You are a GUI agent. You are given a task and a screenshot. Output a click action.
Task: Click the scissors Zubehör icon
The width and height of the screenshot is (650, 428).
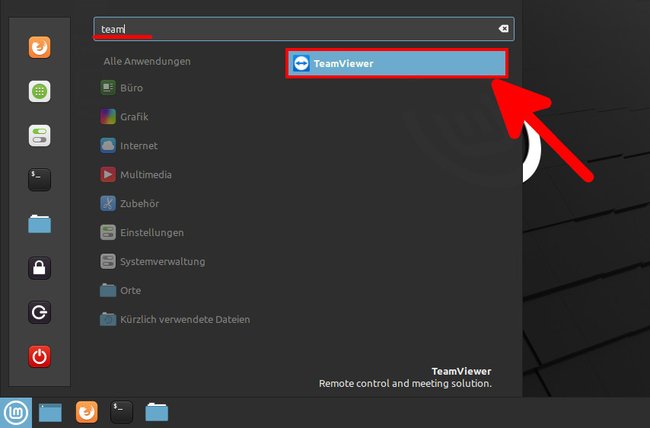108,204
